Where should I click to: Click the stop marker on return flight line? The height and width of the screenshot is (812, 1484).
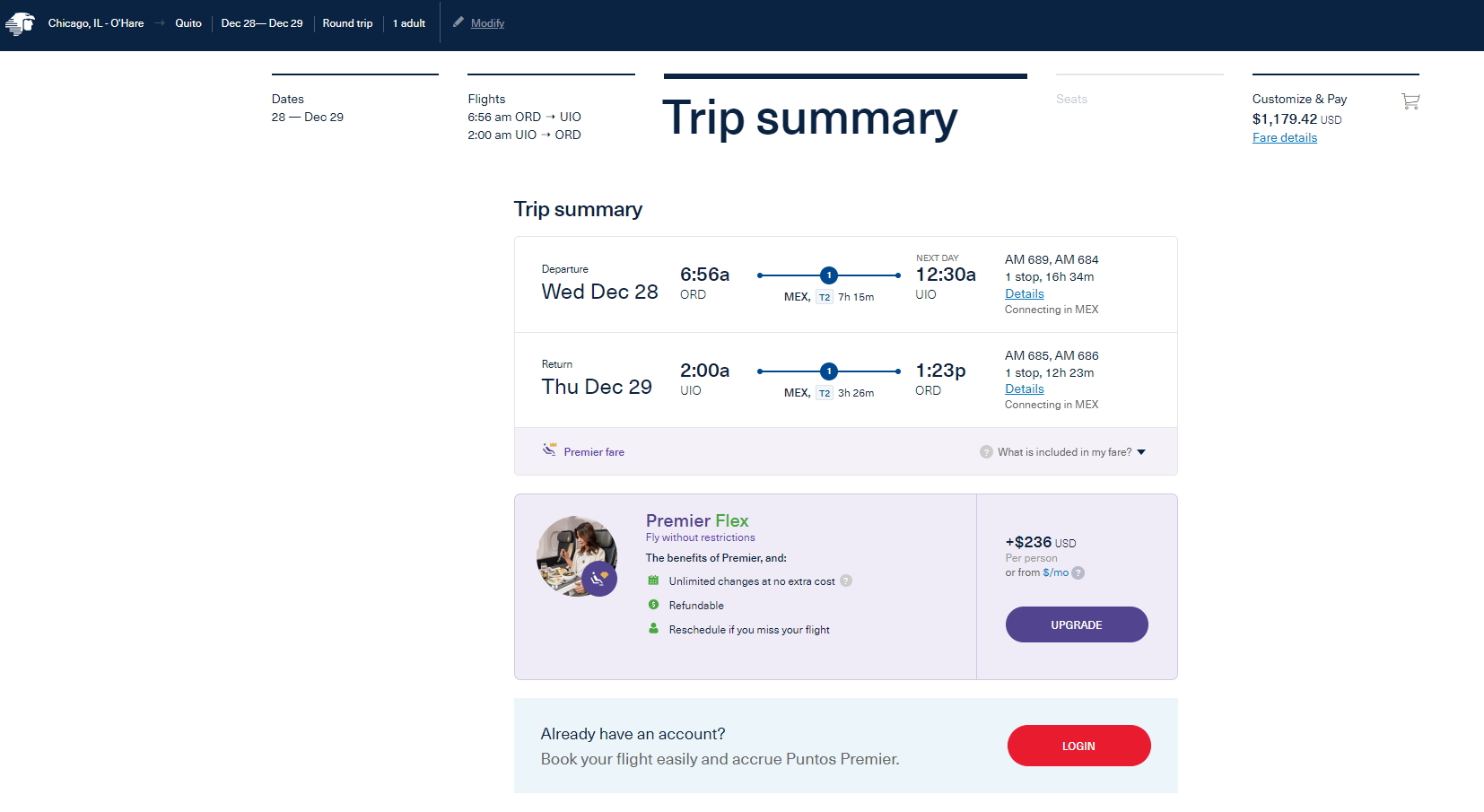pos(829,371)
